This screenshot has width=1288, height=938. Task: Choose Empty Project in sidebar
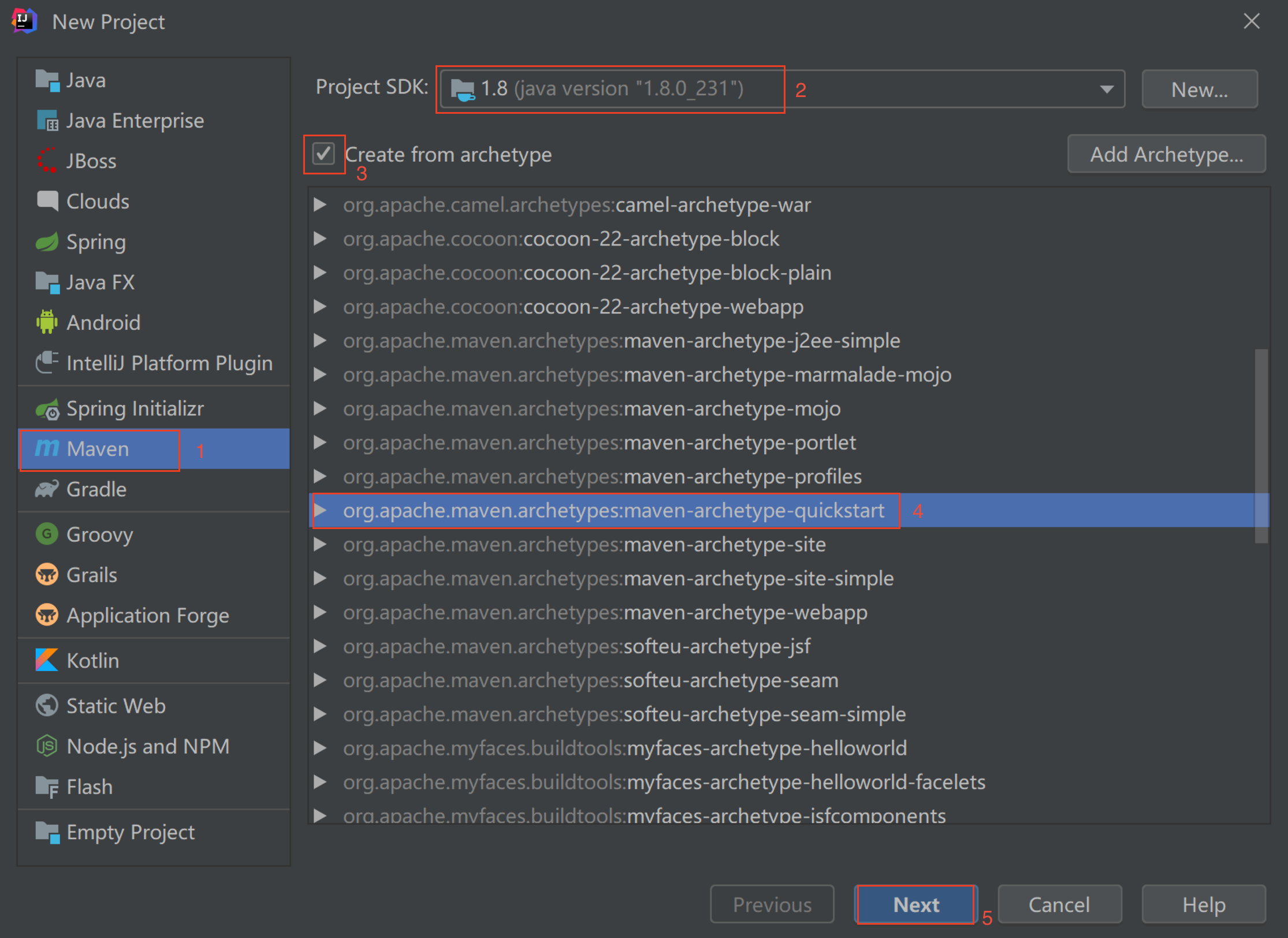click(130, 832)
